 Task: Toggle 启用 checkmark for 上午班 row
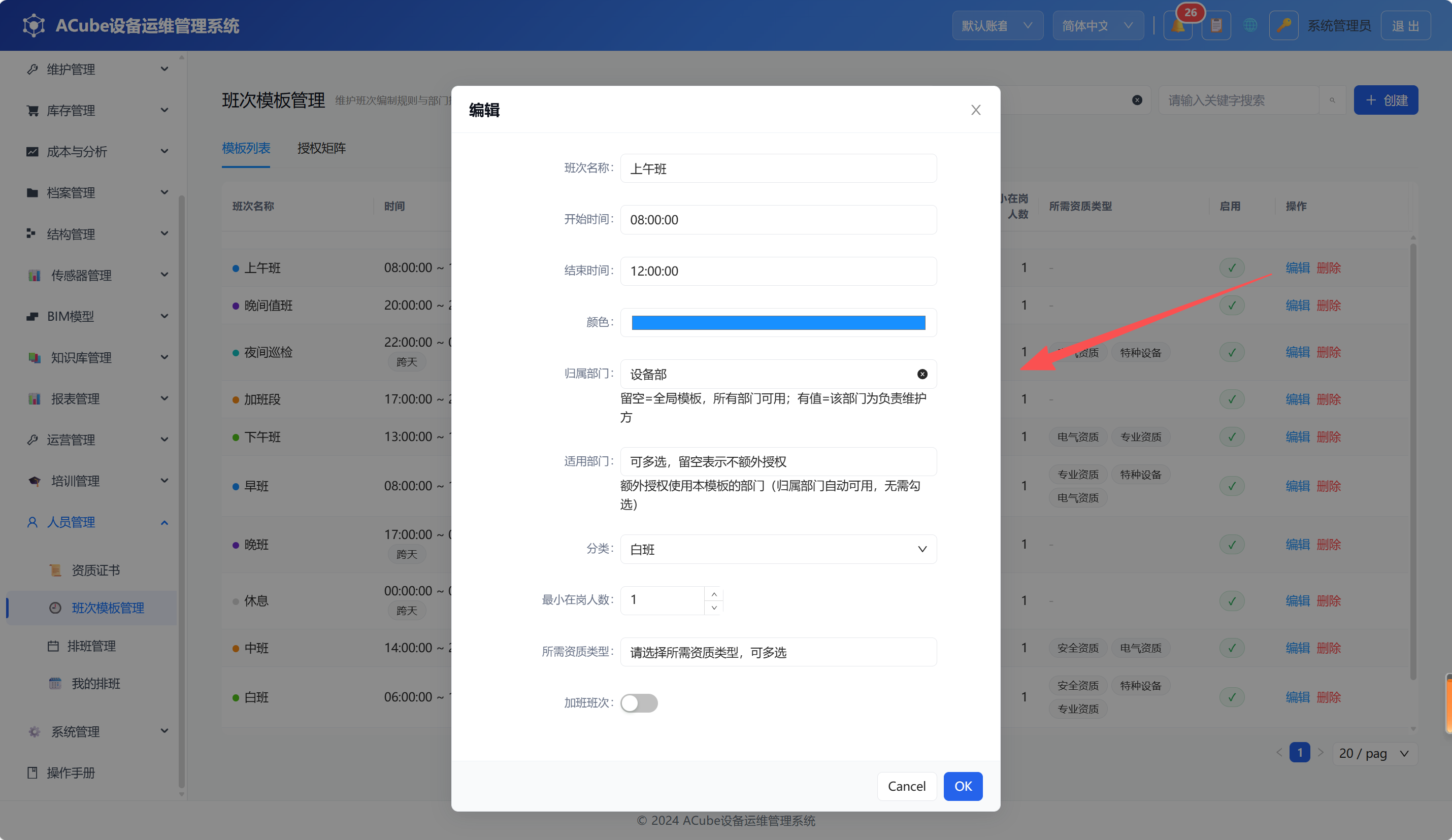tap(1232, 268)
